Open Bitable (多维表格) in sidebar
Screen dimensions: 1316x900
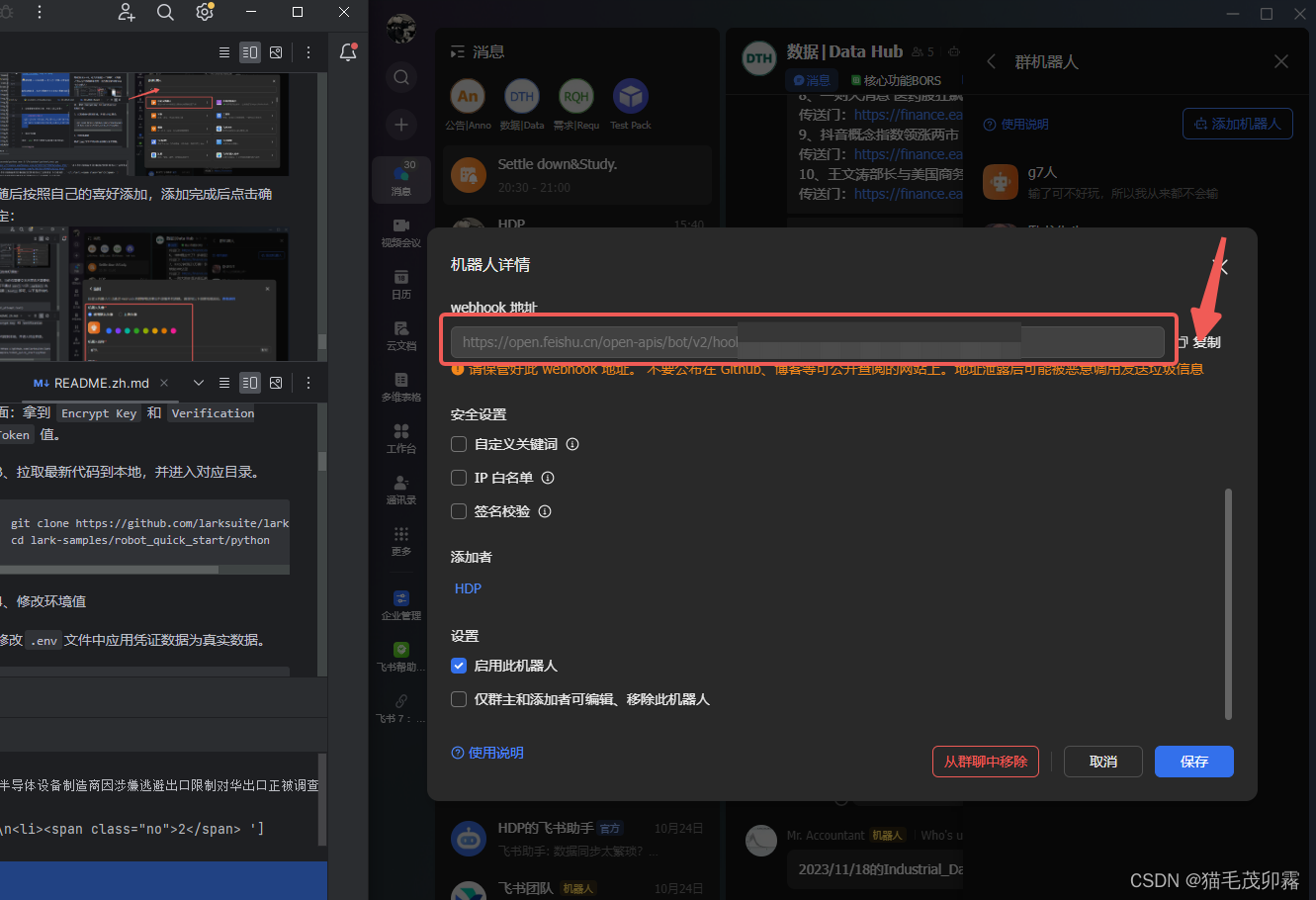point(400,388)
